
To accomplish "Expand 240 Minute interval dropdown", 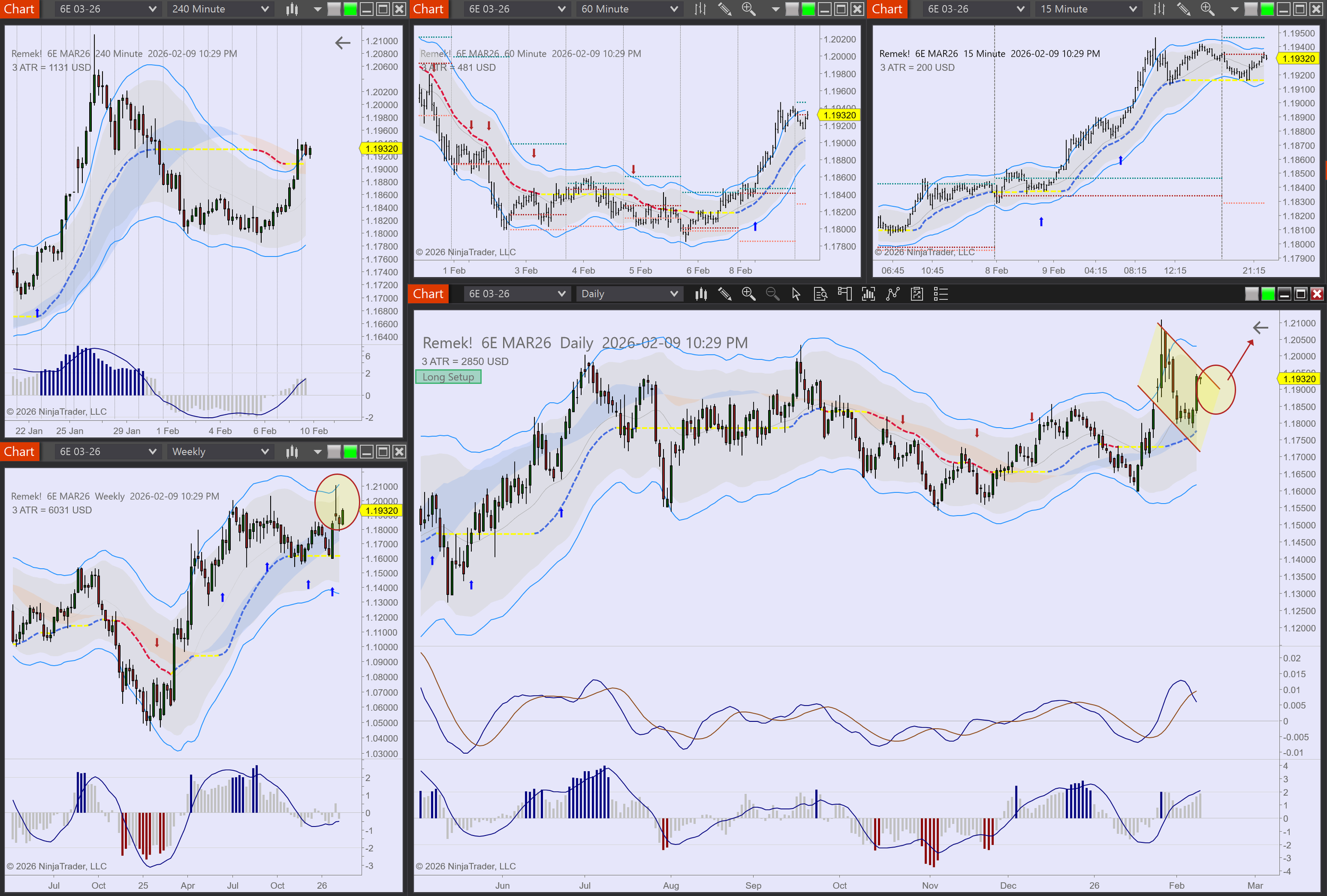I will 220,9.
